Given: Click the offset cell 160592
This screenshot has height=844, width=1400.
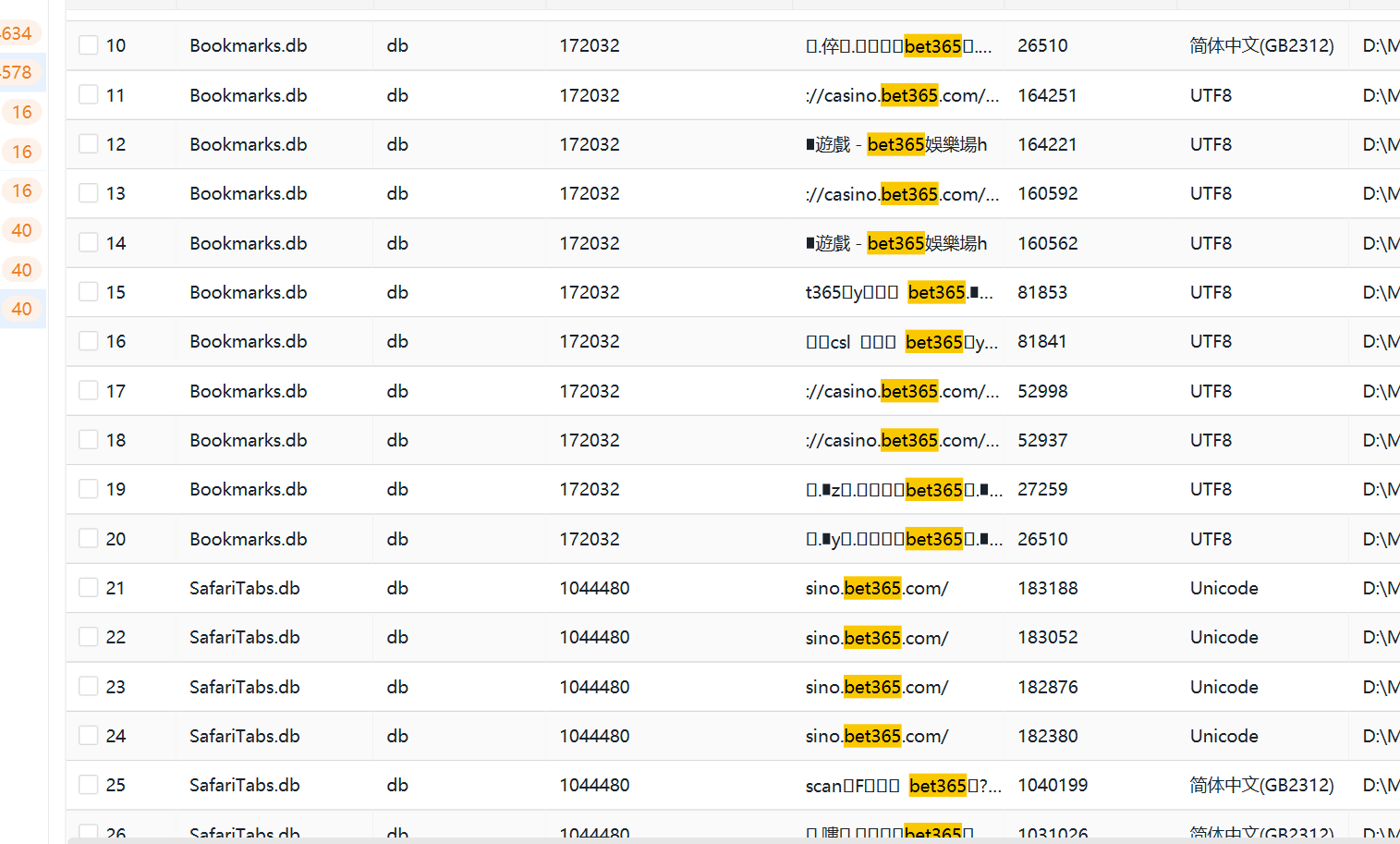Looking at the screenshot, I should [1048, 193].
